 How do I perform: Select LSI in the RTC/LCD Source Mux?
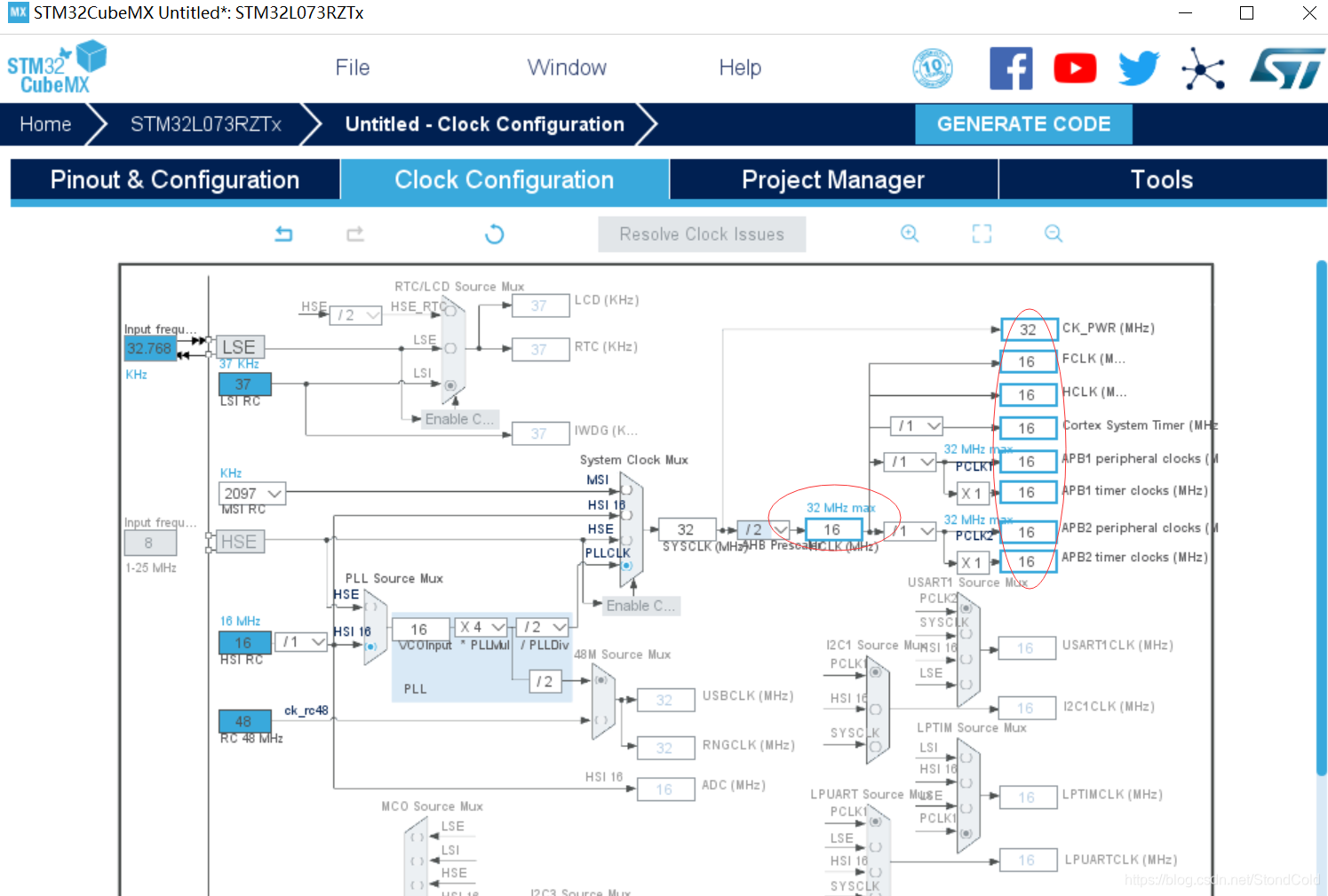(450, 385)
